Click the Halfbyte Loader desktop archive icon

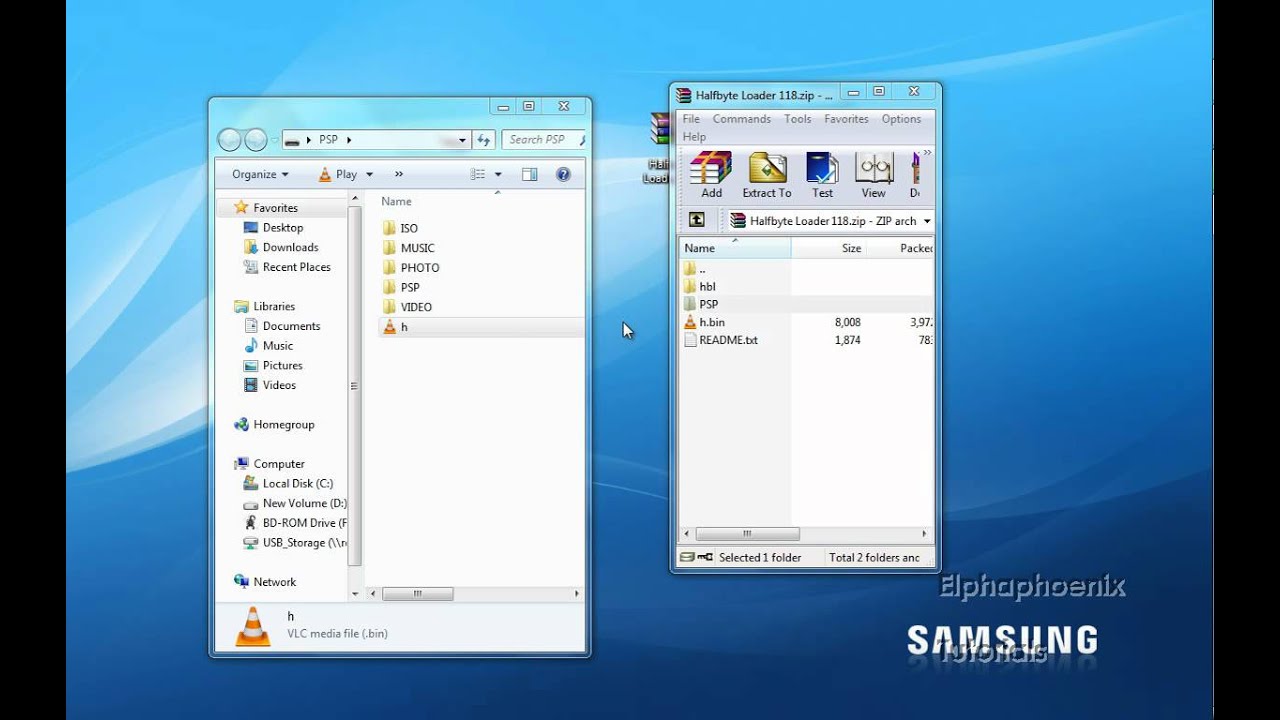coord(658,148)
